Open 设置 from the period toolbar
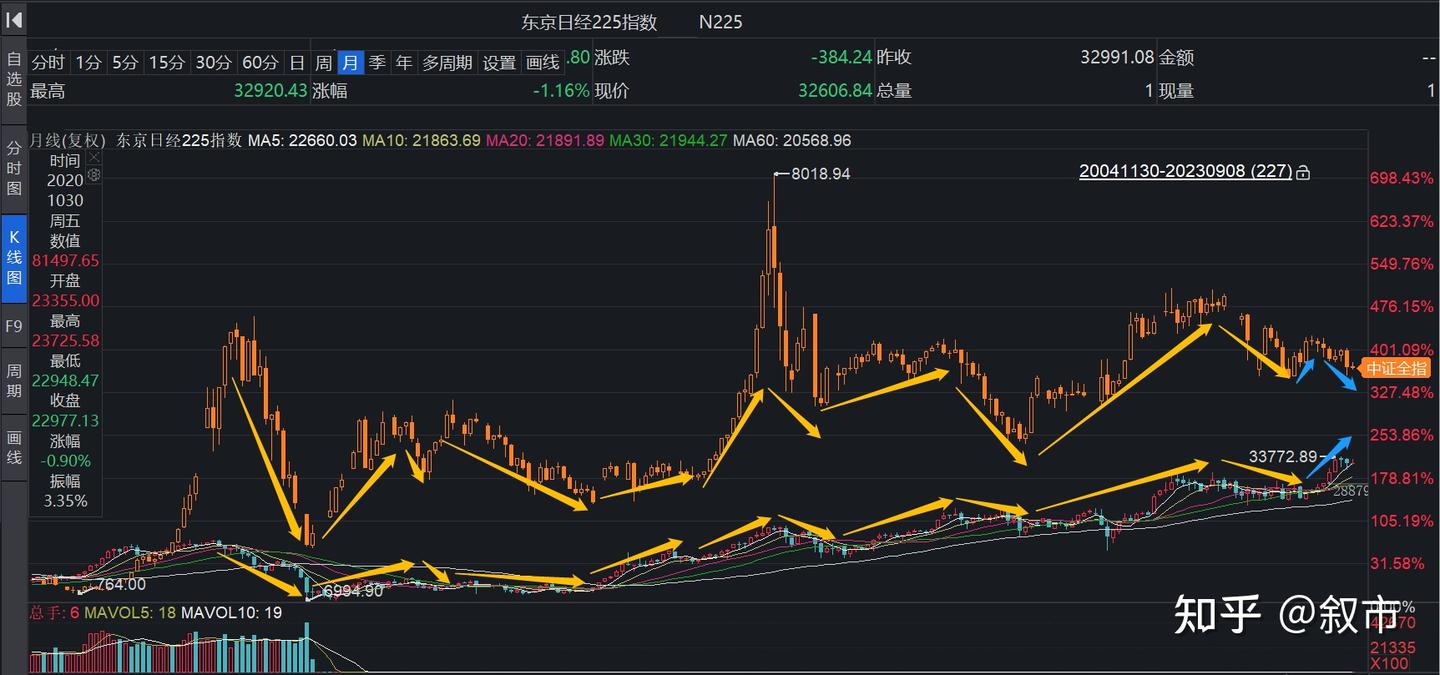 click(x=499, y=60)
